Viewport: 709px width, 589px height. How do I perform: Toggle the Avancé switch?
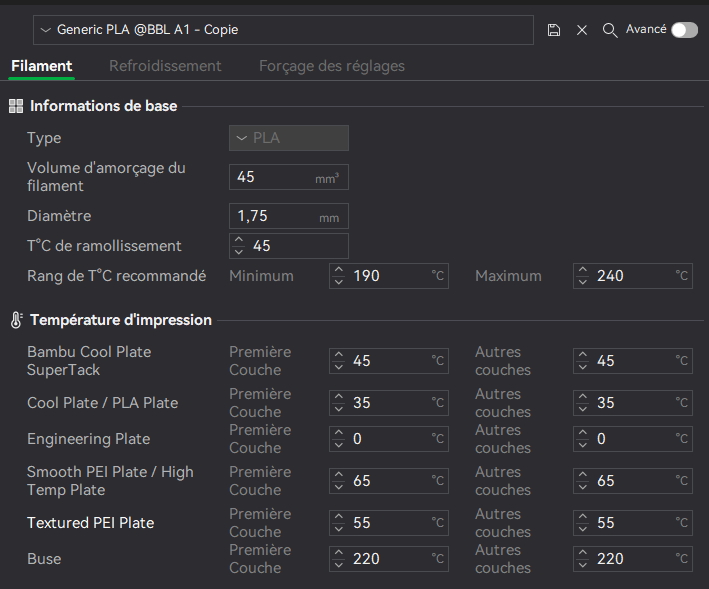[x=685, y=30]
